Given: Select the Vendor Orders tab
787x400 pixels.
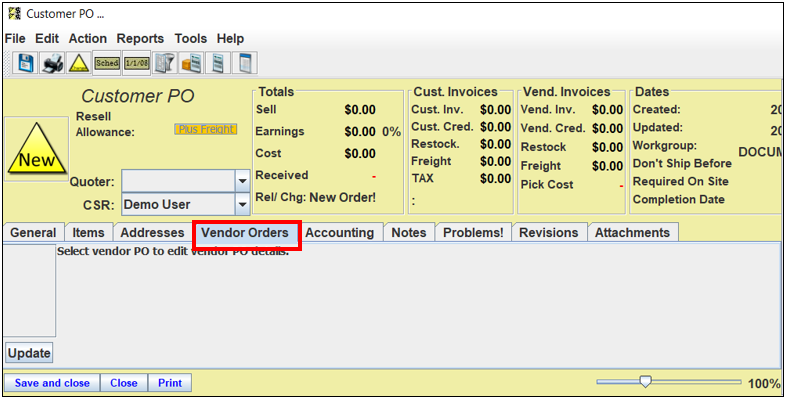Looking at the screenshot, I should point(245,233).
